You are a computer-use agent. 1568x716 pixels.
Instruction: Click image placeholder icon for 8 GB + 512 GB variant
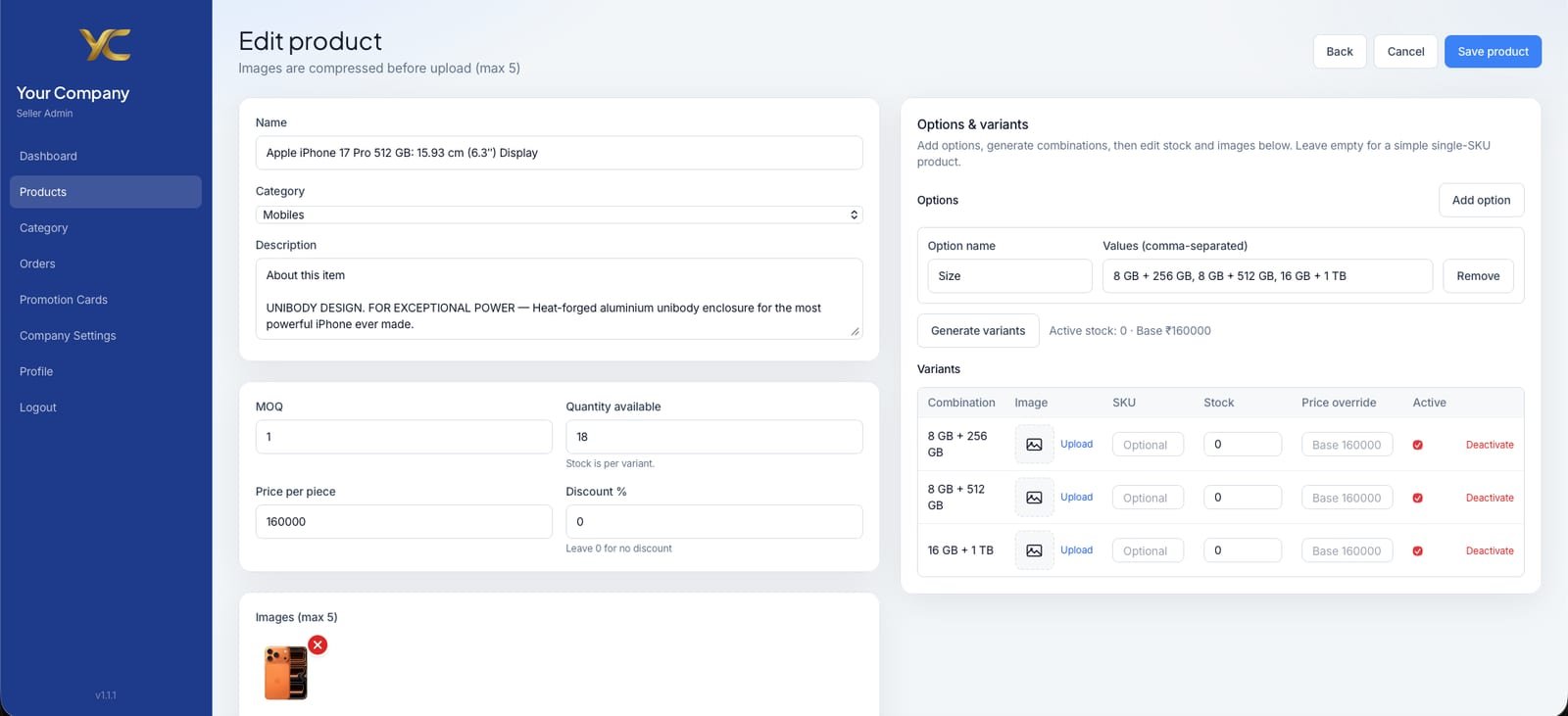[x=1034, y=498]
